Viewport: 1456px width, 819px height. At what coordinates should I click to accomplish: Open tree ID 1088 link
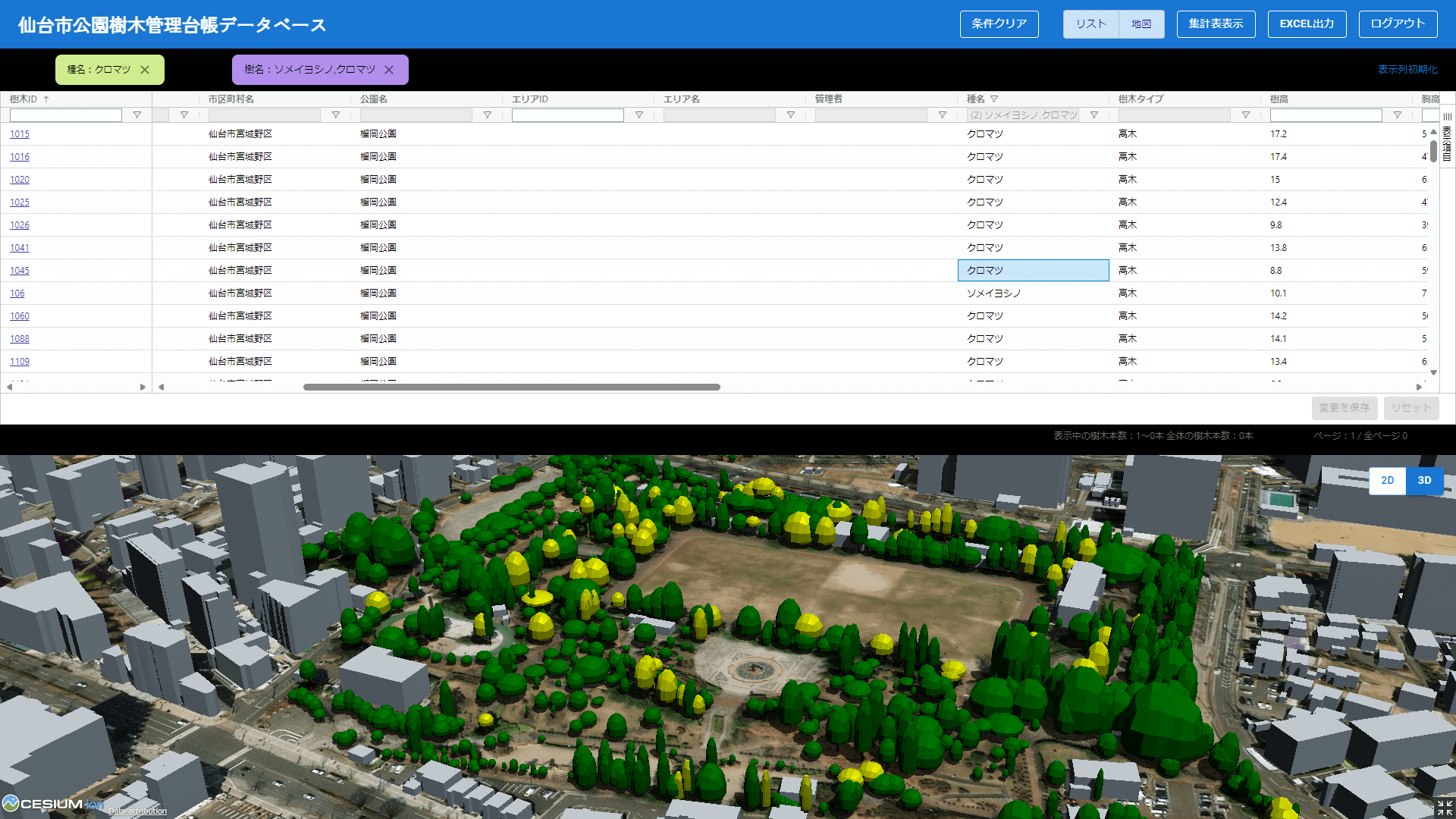pos(20,339)
